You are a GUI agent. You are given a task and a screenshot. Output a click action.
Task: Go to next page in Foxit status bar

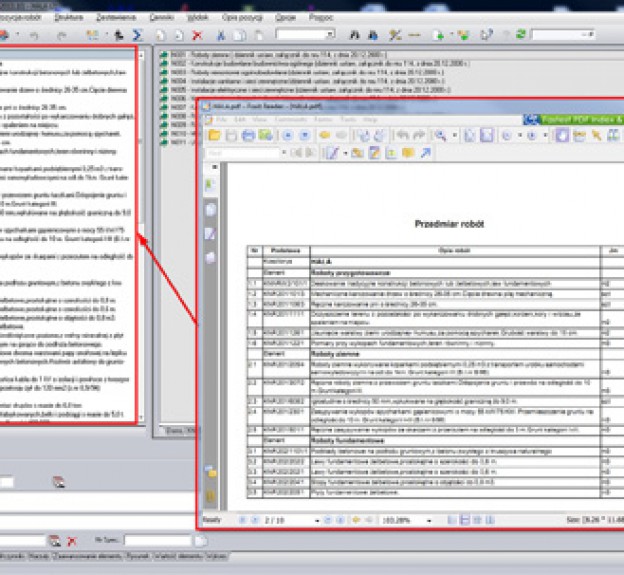point(328,520)
